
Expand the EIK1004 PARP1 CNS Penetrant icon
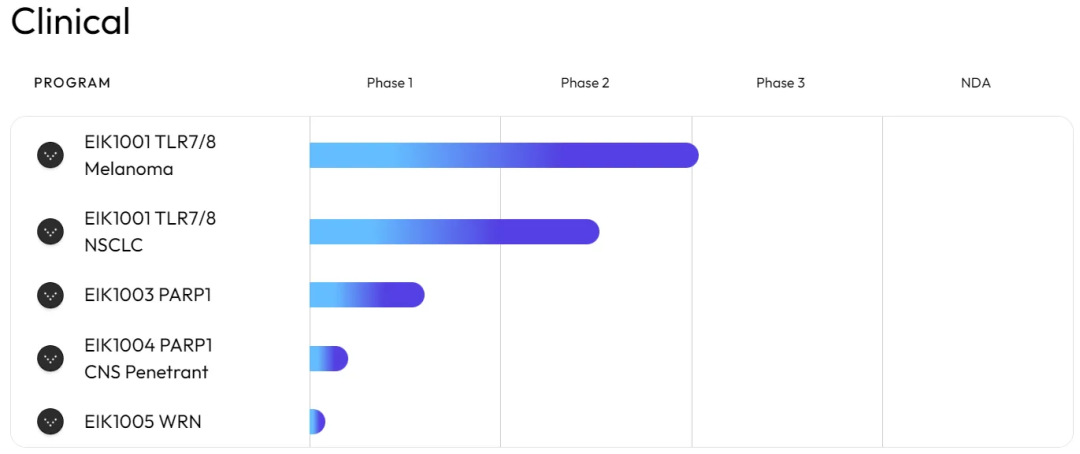[x=50, y=358]
